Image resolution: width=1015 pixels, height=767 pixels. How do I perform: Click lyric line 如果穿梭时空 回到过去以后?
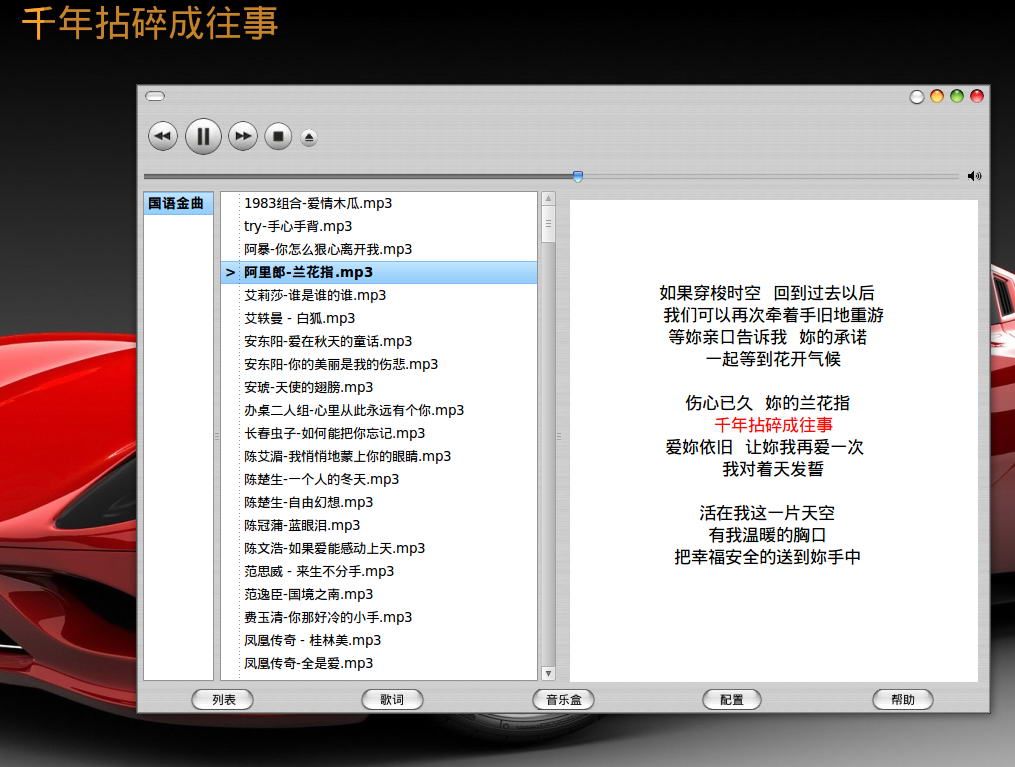tap(766, 293)
